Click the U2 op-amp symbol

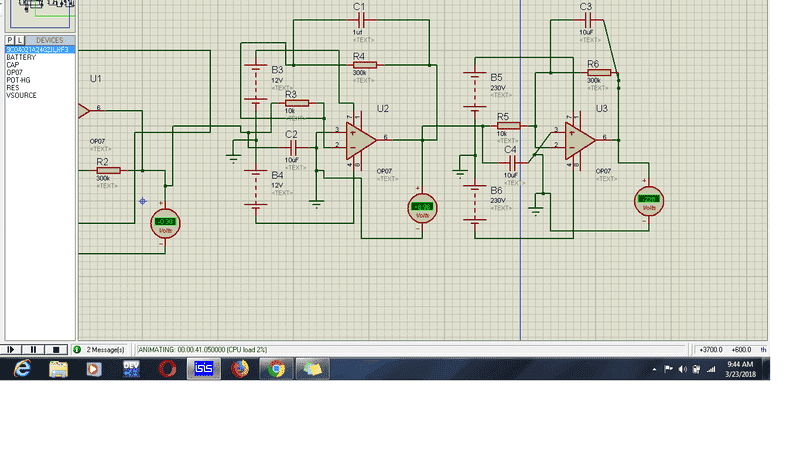[360, 138]
